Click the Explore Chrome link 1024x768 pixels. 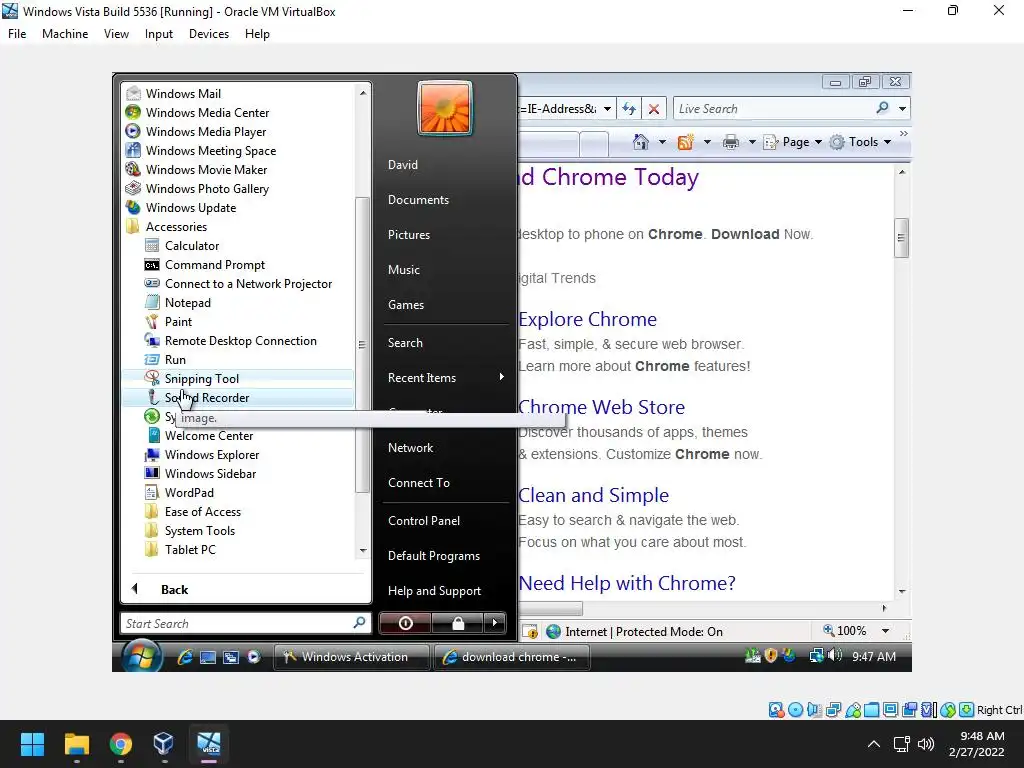point(587,319)
